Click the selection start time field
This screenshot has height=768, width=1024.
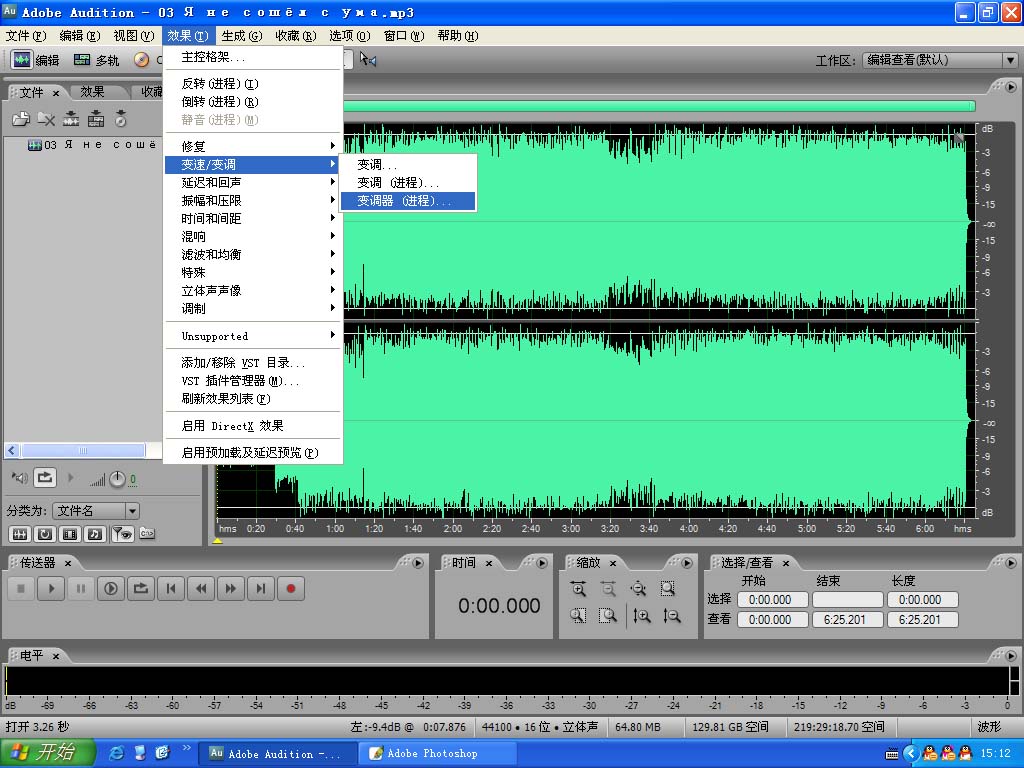pyautogui.click(x=770, y=600)
